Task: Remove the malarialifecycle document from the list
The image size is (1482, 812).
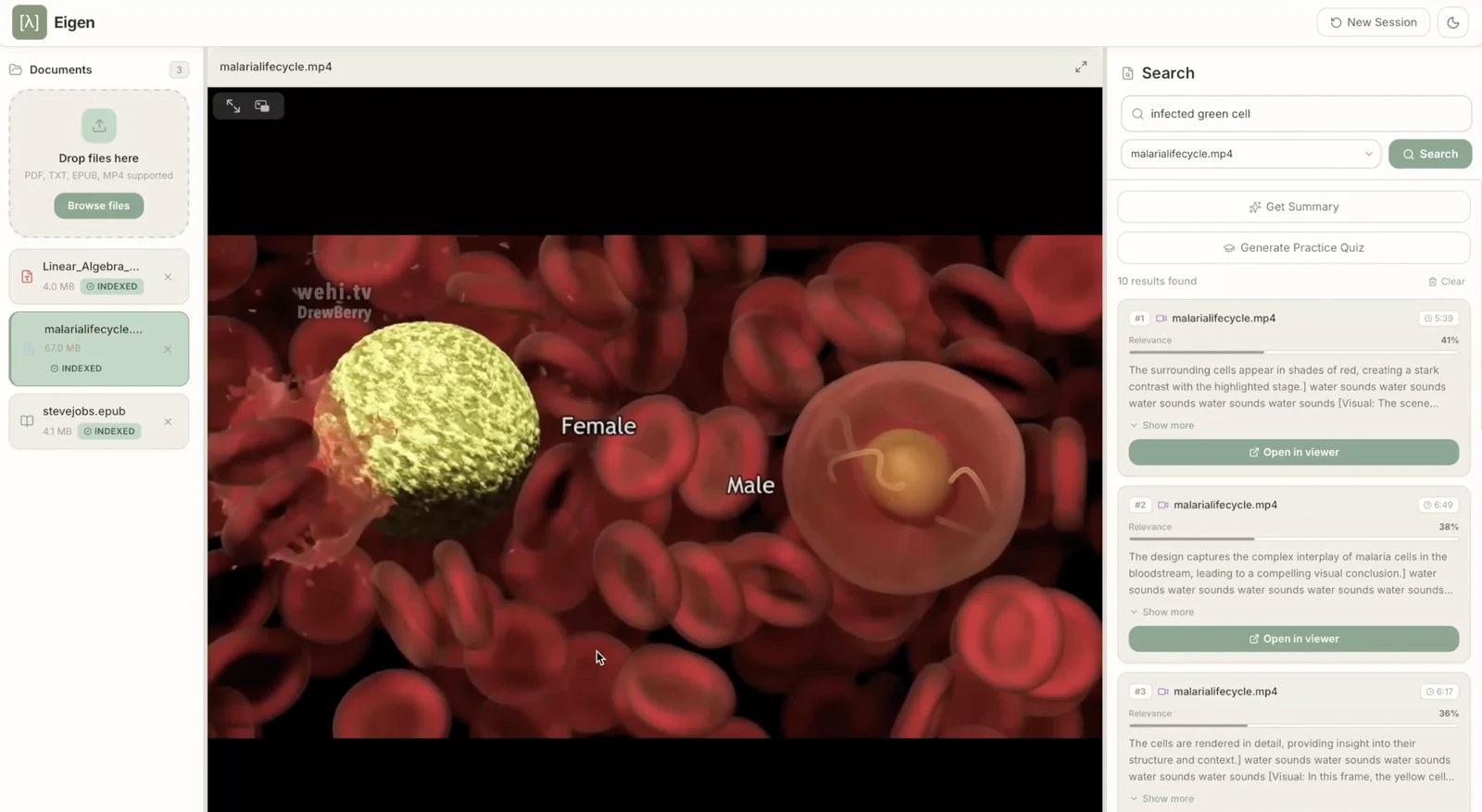Action: coord(168,349)
